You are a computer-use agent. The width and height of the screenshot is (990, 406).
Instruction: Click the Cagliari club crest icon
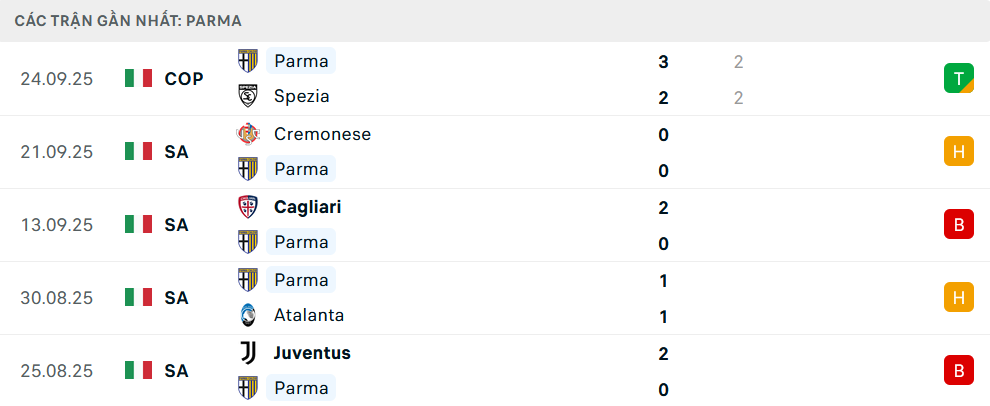click(247, 207)
